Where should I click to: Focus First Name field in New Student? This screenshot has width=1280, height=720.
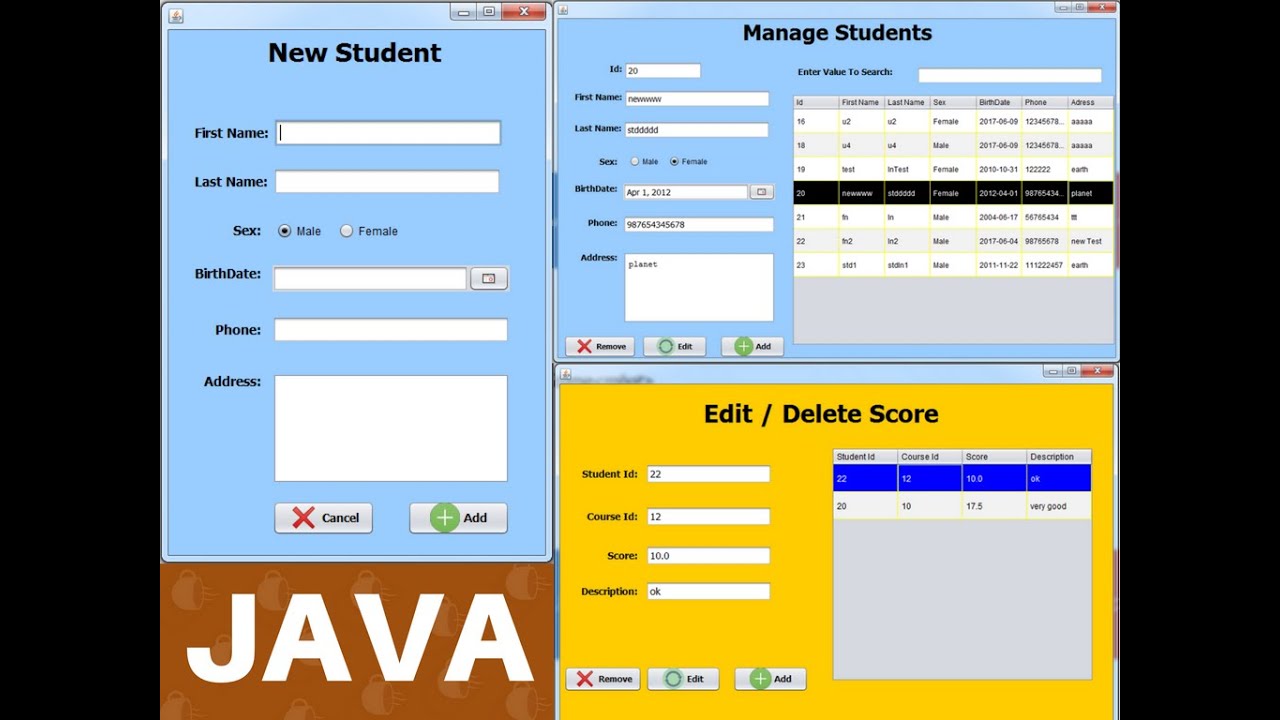[x=388, y=133]
